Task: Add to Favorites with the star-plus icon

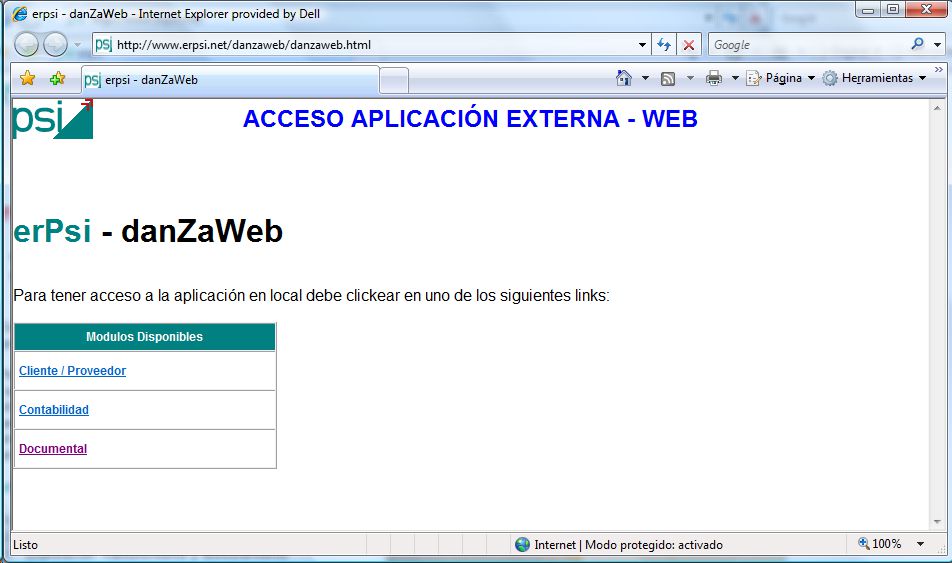Action: click(x=58, y=78)
